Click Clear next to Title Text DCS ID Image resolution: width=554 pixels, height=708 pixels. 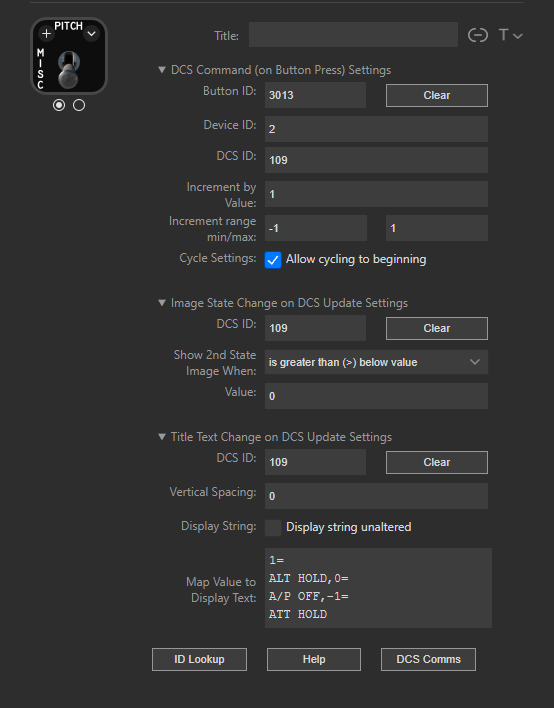[x=437, y=462]
